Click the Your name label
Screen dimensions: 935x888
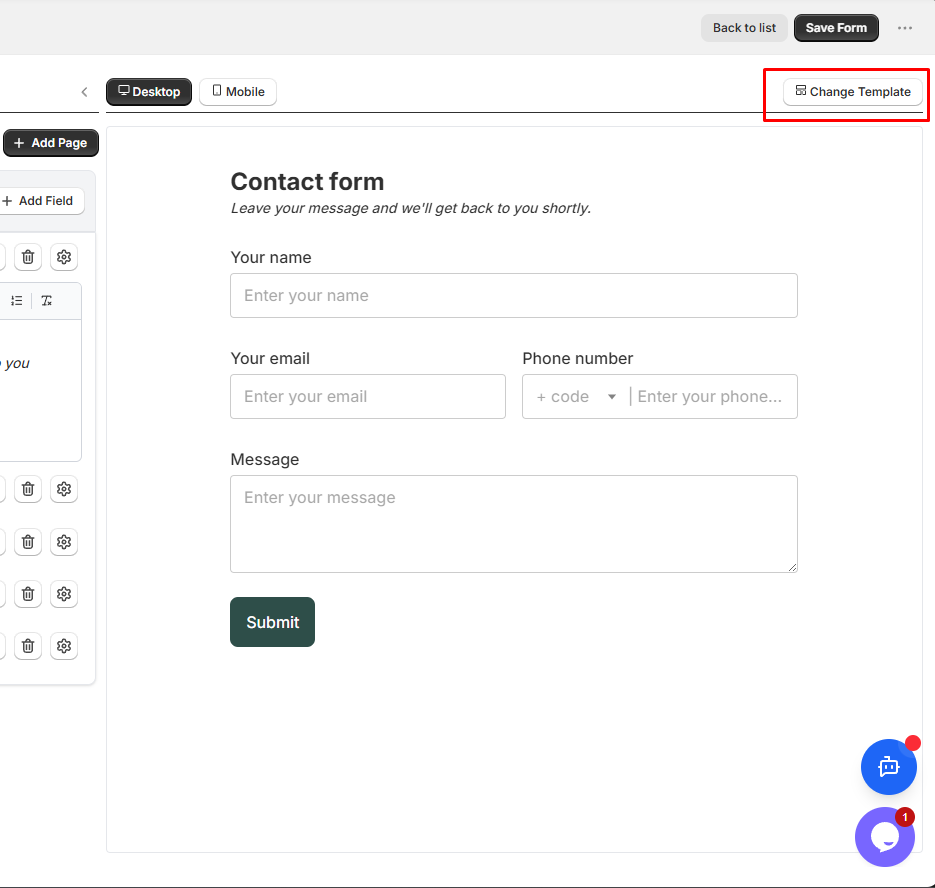coord(271,258)
